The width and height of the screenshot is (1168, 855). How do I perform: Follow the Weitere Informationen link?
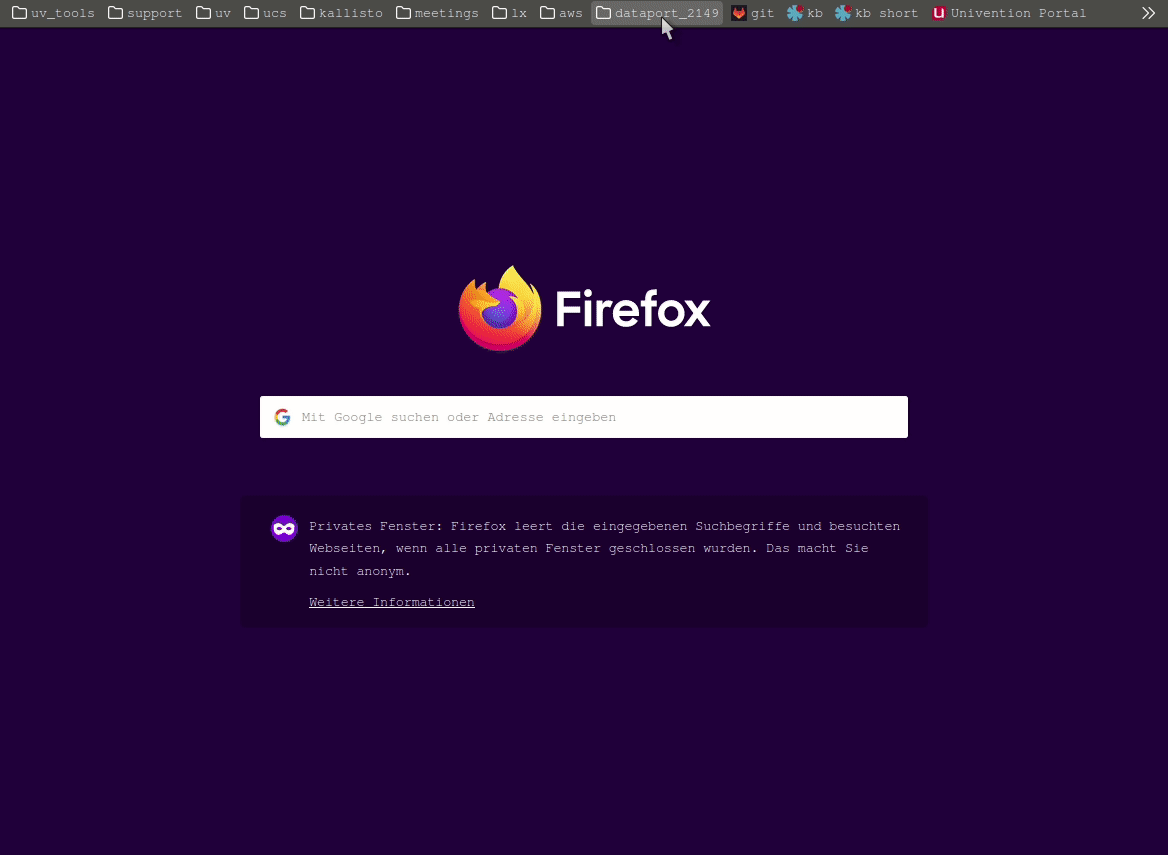tap(391, 602)
